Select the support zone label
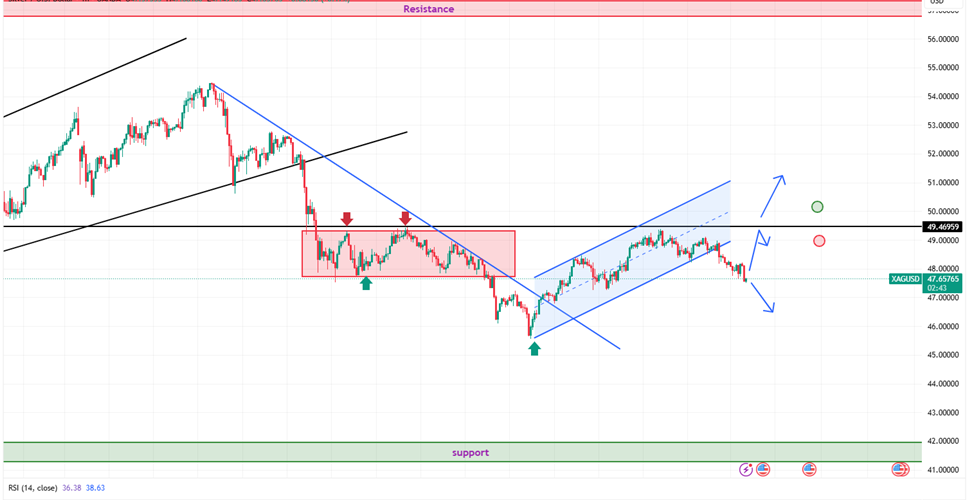Screen dimensions: 972x500 pyautogui.click(x=470, y=452)
